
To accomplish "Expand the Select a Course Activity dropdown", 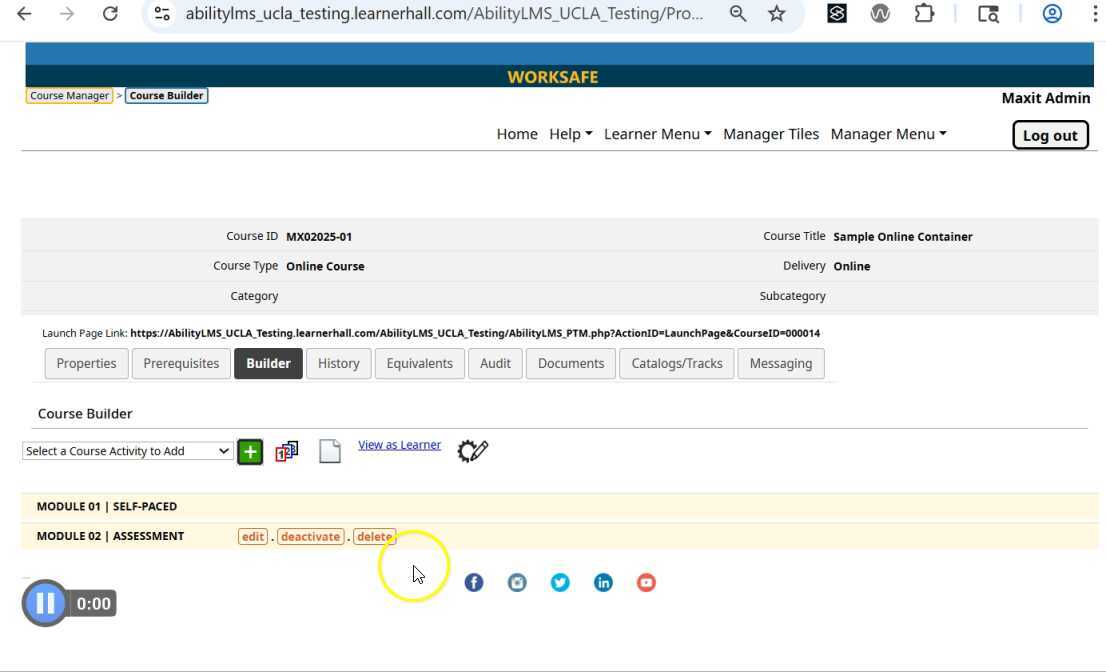I will (127, 452).
